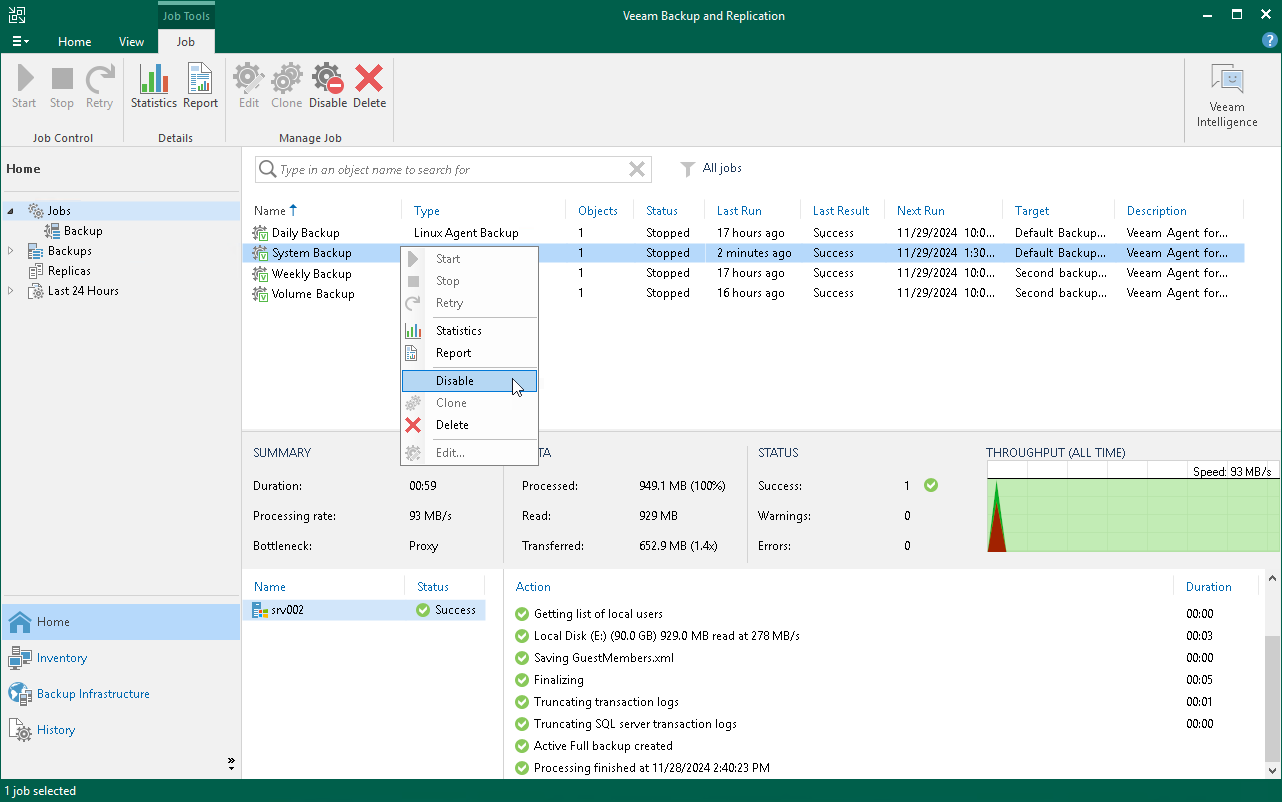The height and width of the screenshot is (802, 1282).
Task: Select the Weekly Backup job row
Action: 743,273
